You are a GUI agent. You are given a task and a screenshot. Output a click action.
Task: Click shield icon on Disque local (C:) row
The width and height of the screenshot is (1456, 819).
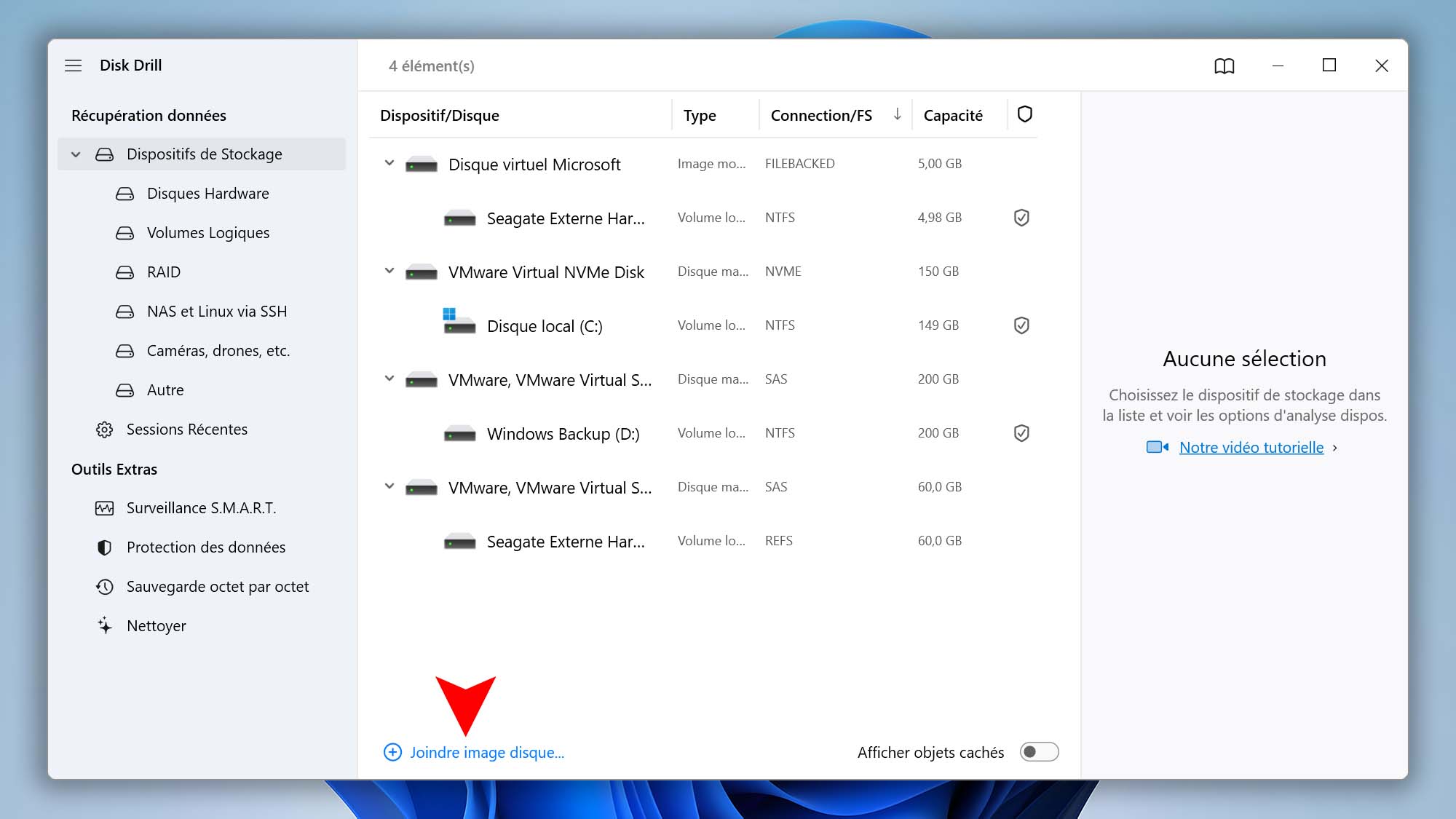tap(1021, 325)
